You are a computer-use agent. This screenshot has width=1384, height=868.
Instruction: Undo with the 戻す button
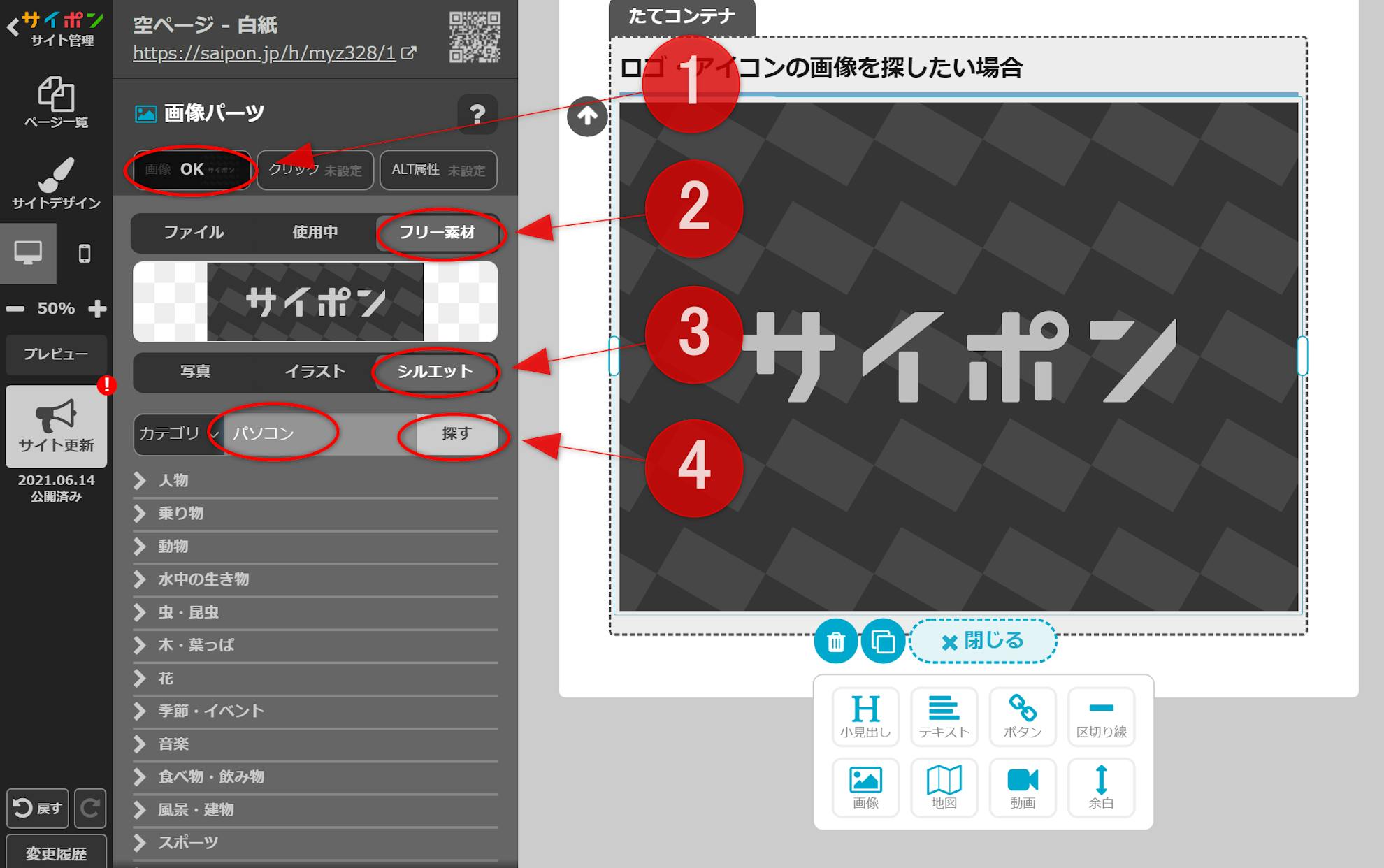point(38,808)
